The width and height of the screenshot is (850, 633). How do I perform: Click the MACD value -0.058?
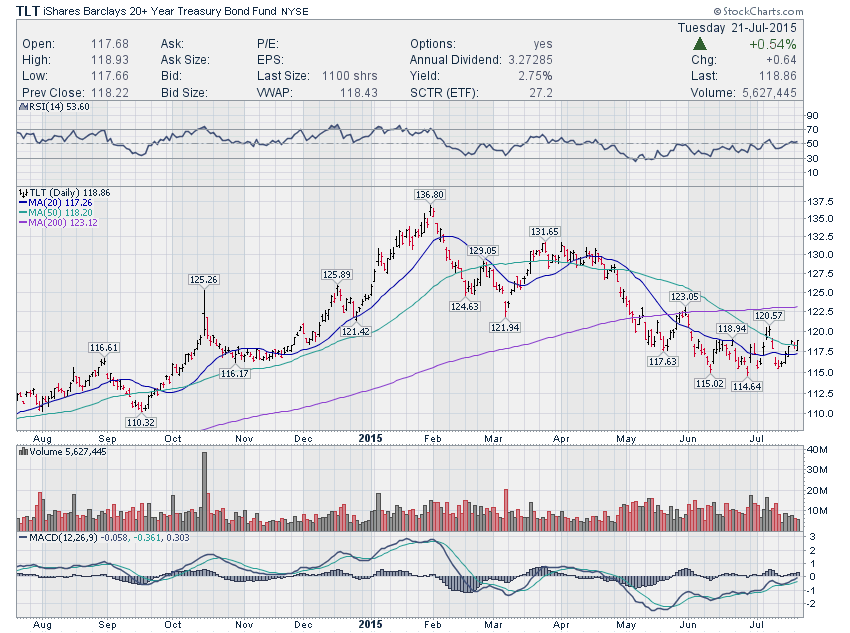(x=115, y=538)
